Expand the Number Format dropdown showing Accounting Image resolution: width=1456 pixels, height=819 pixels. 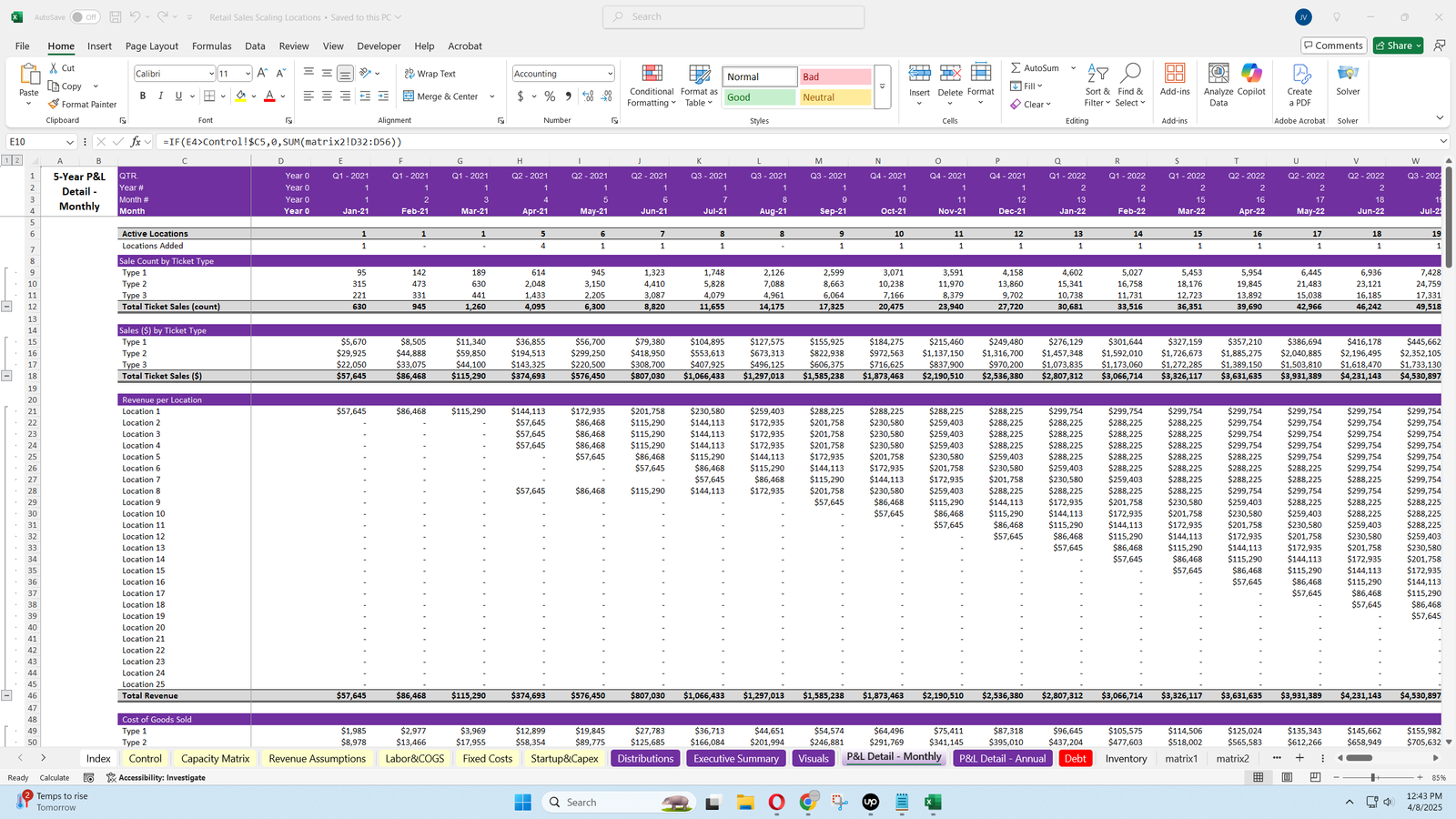[609, 74]
